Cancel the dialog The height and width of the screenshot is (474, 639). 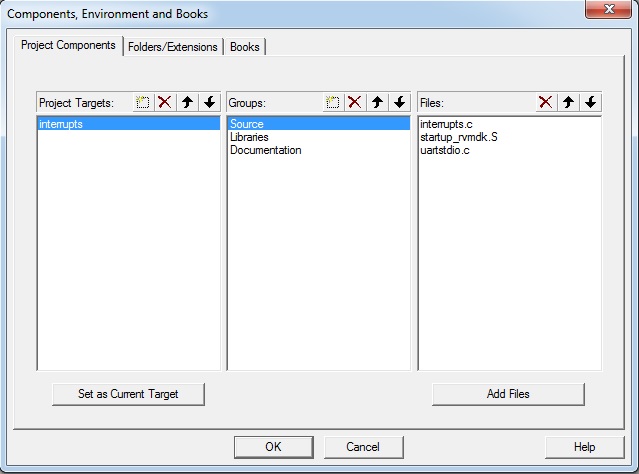click(x=363, y=447)
